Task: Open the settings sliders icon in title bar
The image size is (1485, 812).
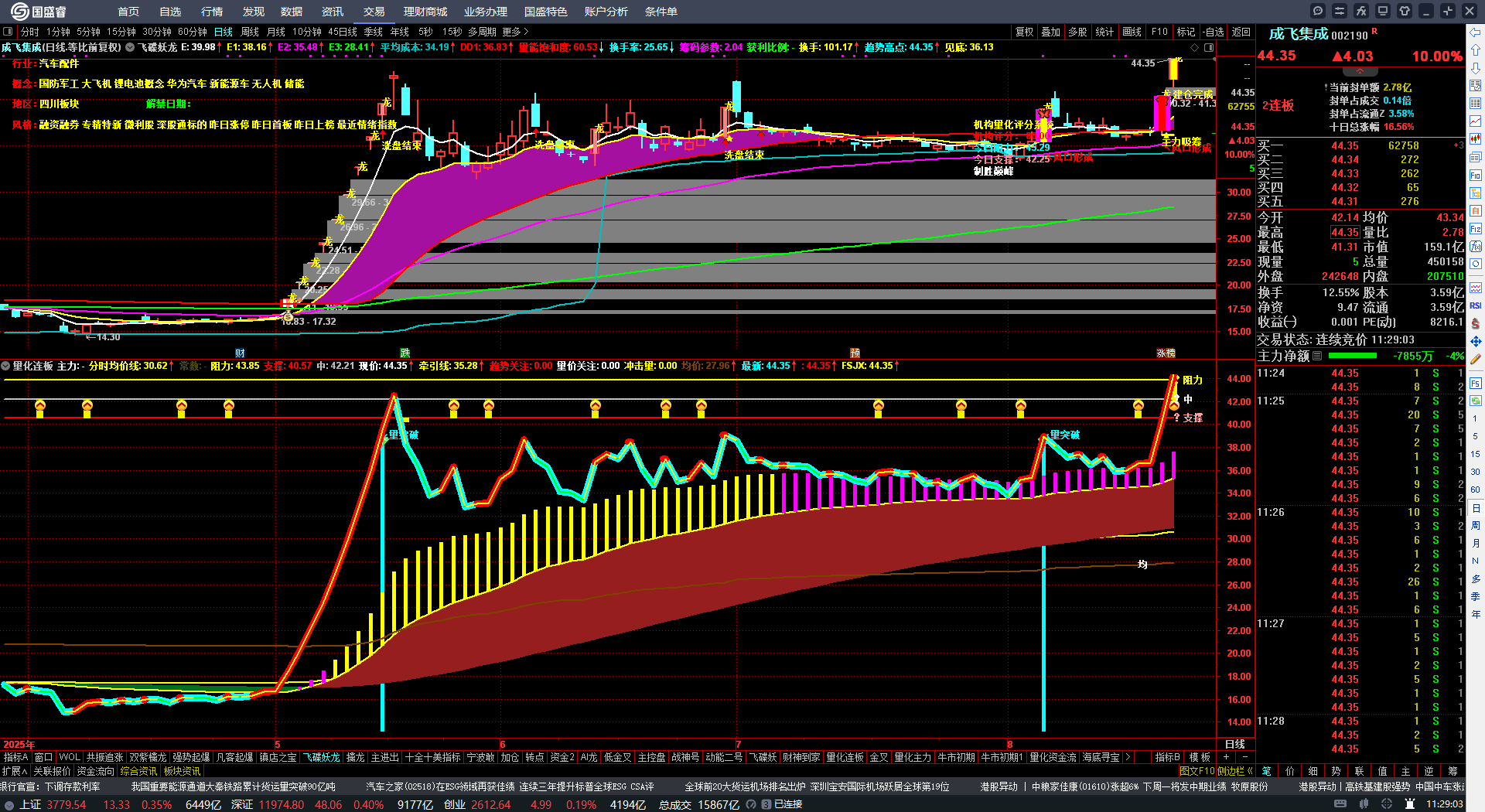Action: click(x=1340, y=11)
